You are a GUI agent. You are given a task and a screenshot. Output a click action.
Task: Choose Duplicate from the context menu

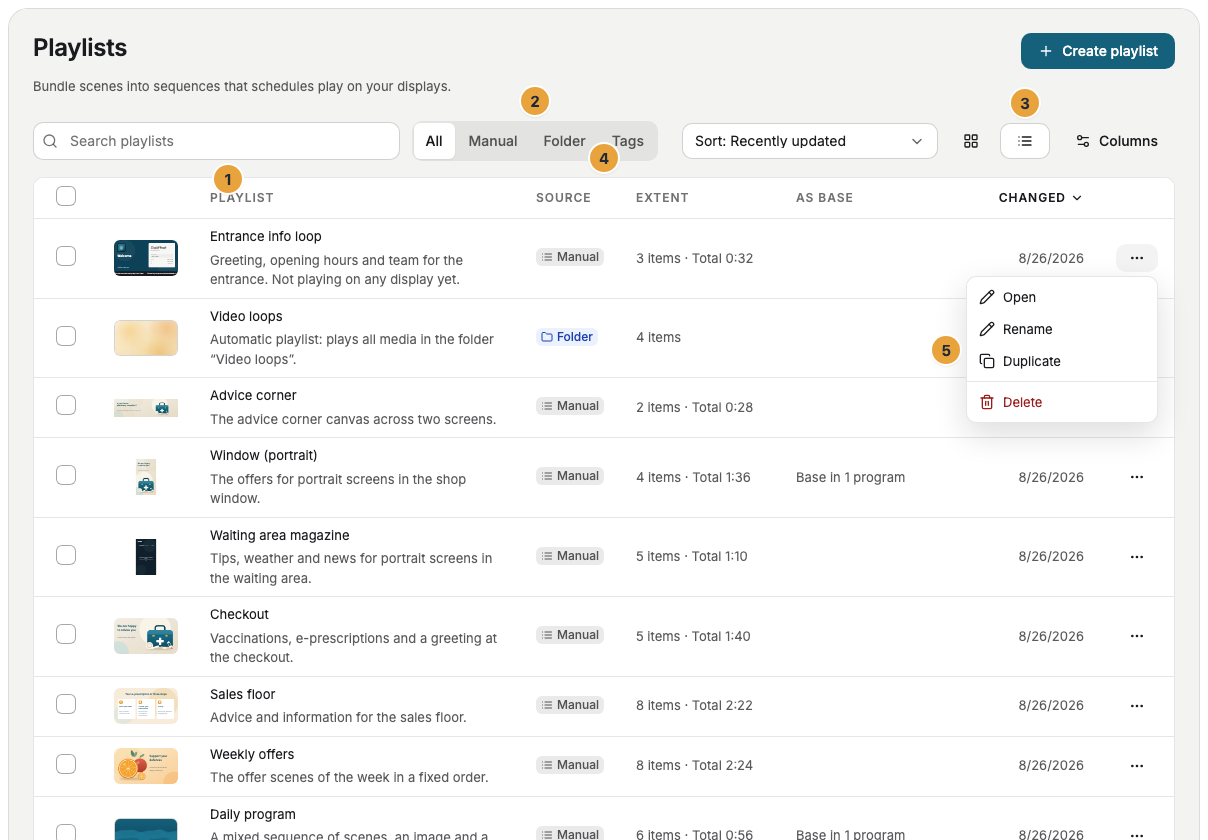tap(1062, 361)
